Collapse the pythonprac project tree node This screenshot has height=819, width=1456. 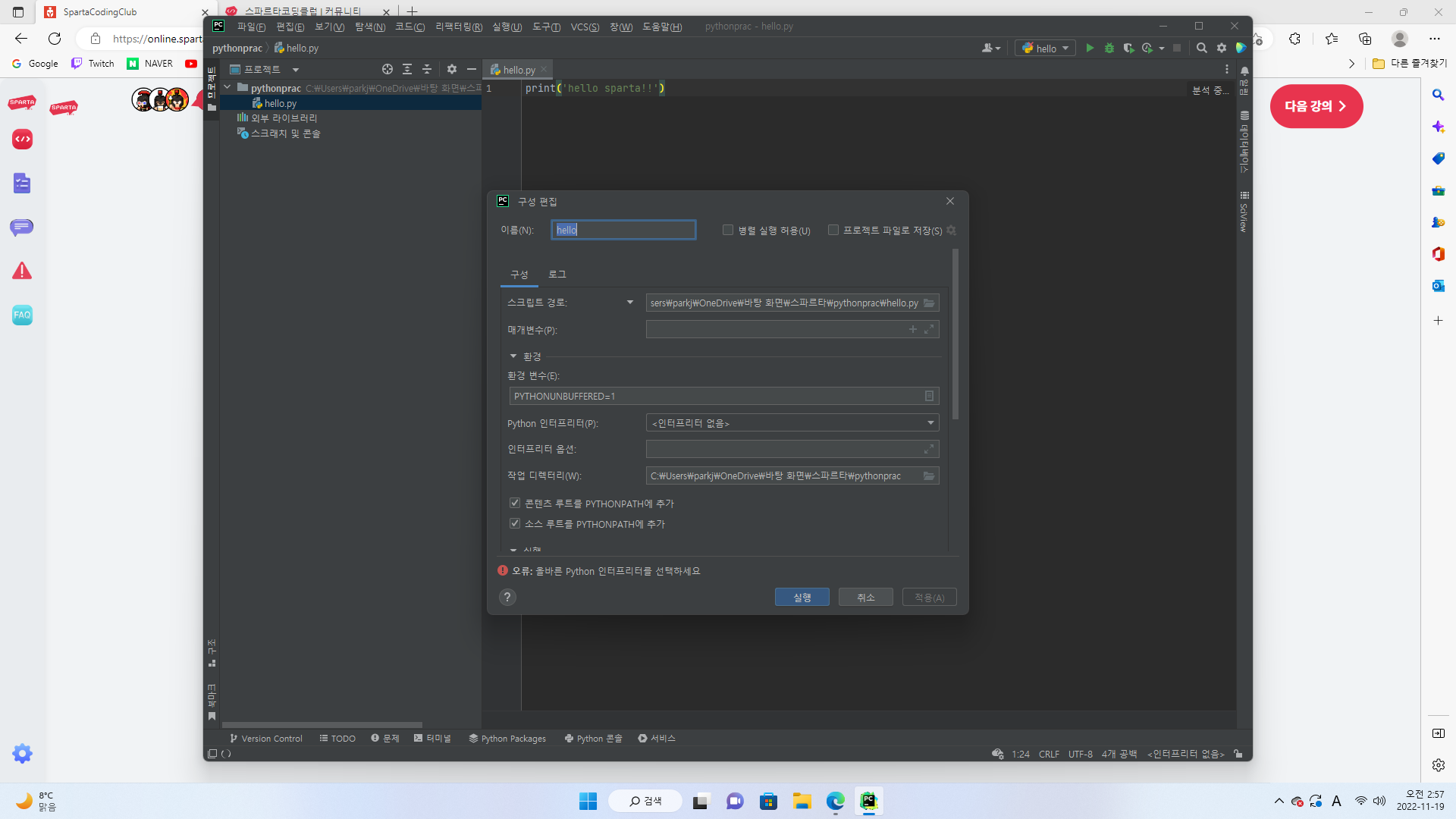(227, 88)
